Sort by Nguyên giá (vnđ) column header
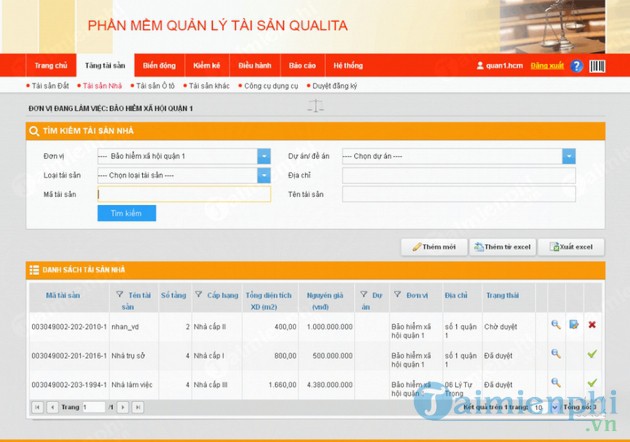630x442 pixels. coord(325,301)
